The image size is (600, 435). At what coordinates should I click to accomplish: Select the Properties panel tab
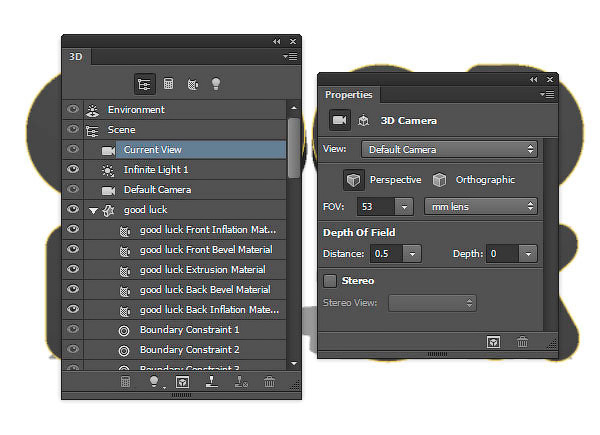pyautogui.click(x=349, y=94)
